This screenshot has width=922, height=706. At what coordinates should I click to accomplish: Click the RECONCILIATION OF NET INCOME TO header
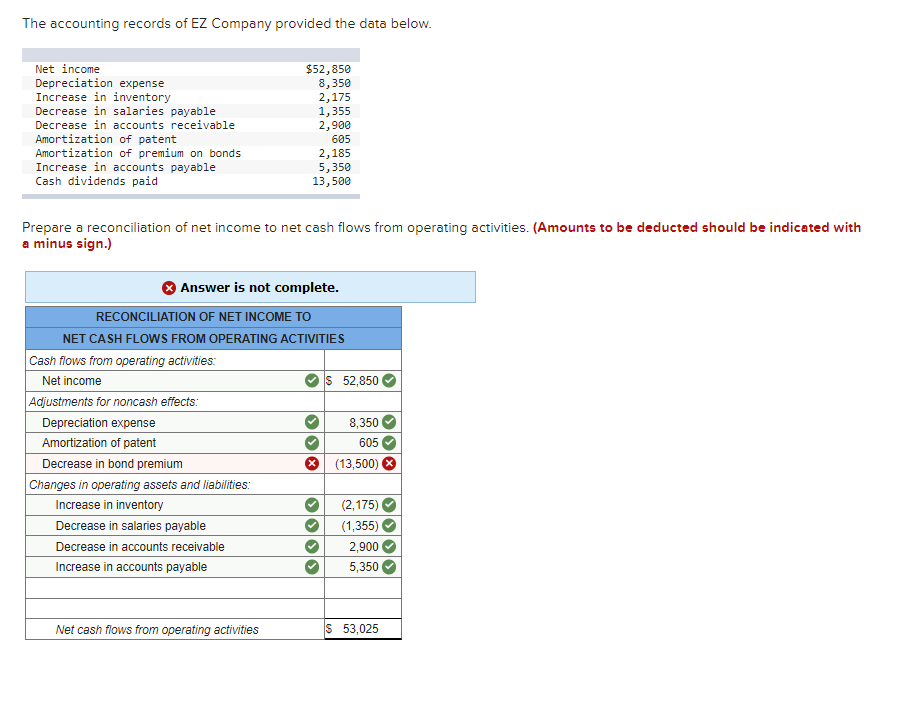[213, 317]
